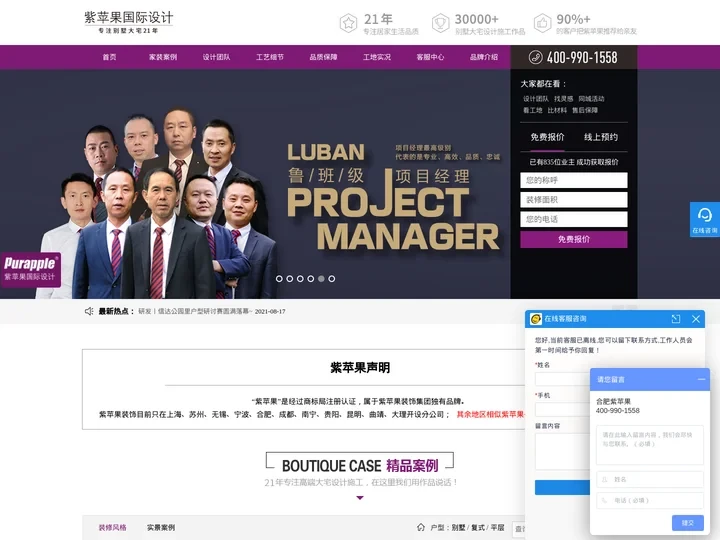Image resolution: width=720 pixels, height=540 pixels.
Task: Select the fourth banner carousel dot
Action: click(311, 279)
